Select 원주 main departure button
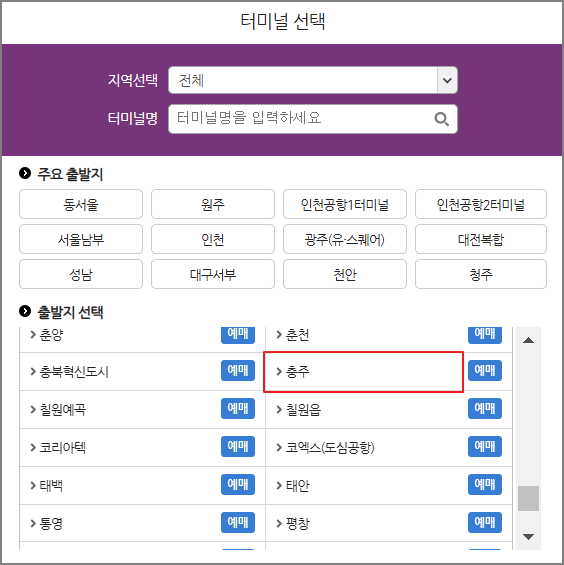The width and height of the screenshot is (564, 565). (x=213, y=204)
